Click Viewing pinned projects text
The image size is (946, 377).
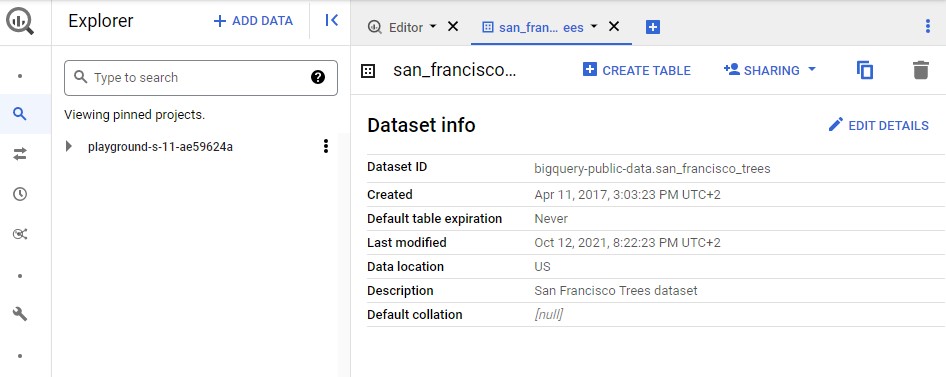coord(135,115)
